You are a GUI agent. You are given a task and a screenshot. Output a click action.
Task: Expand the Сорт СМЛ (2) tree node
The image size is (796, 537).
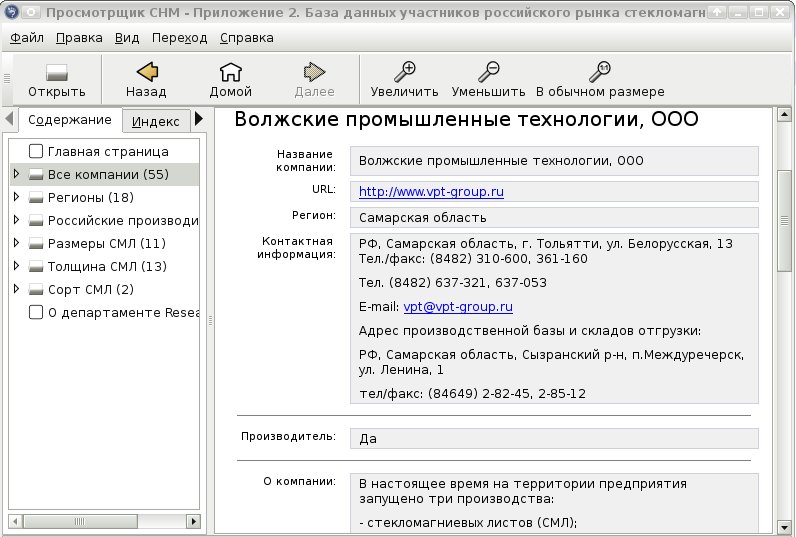pos(16,289)
